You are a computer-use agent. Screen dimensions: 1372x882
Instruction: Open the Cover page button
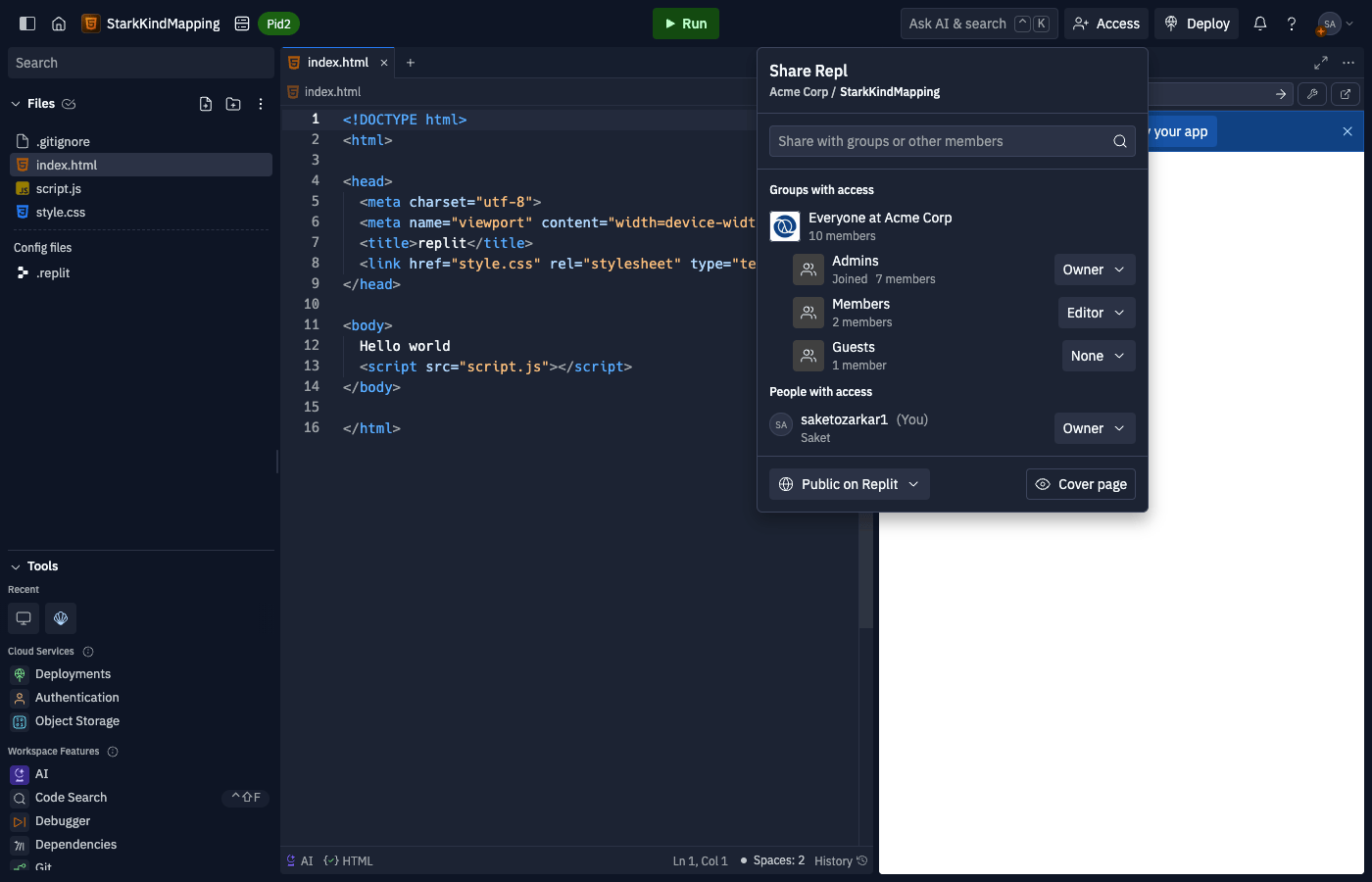tap(1081, 484)
